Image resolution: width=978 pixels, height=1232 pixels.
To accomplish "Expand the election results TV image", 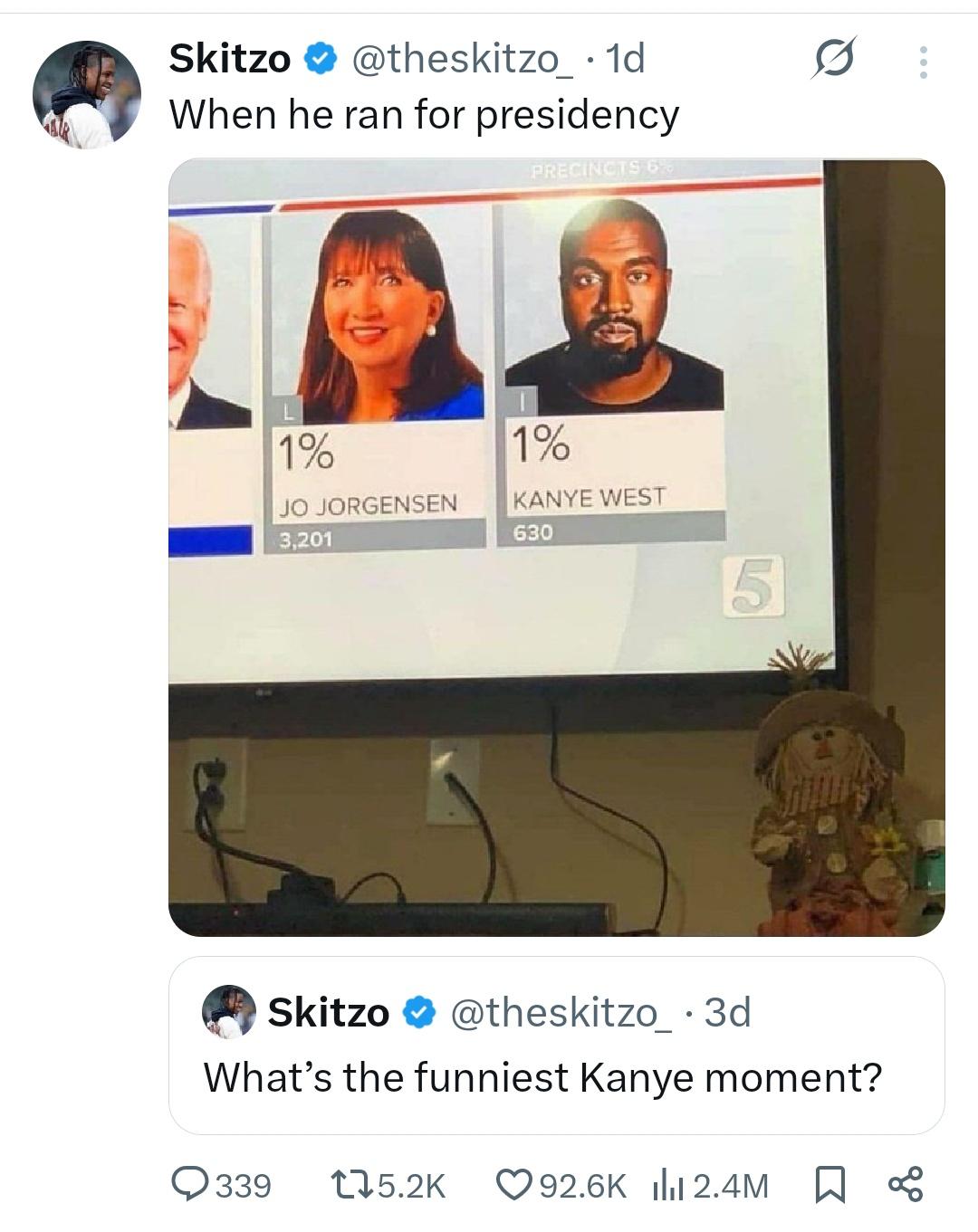I will [x=556, y=548].
